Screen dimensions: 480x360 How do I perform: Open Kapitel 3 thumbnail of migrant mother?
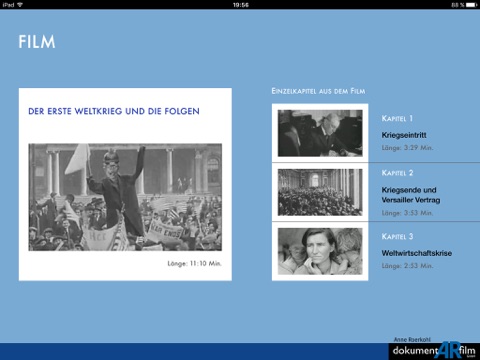click(320, 251)
